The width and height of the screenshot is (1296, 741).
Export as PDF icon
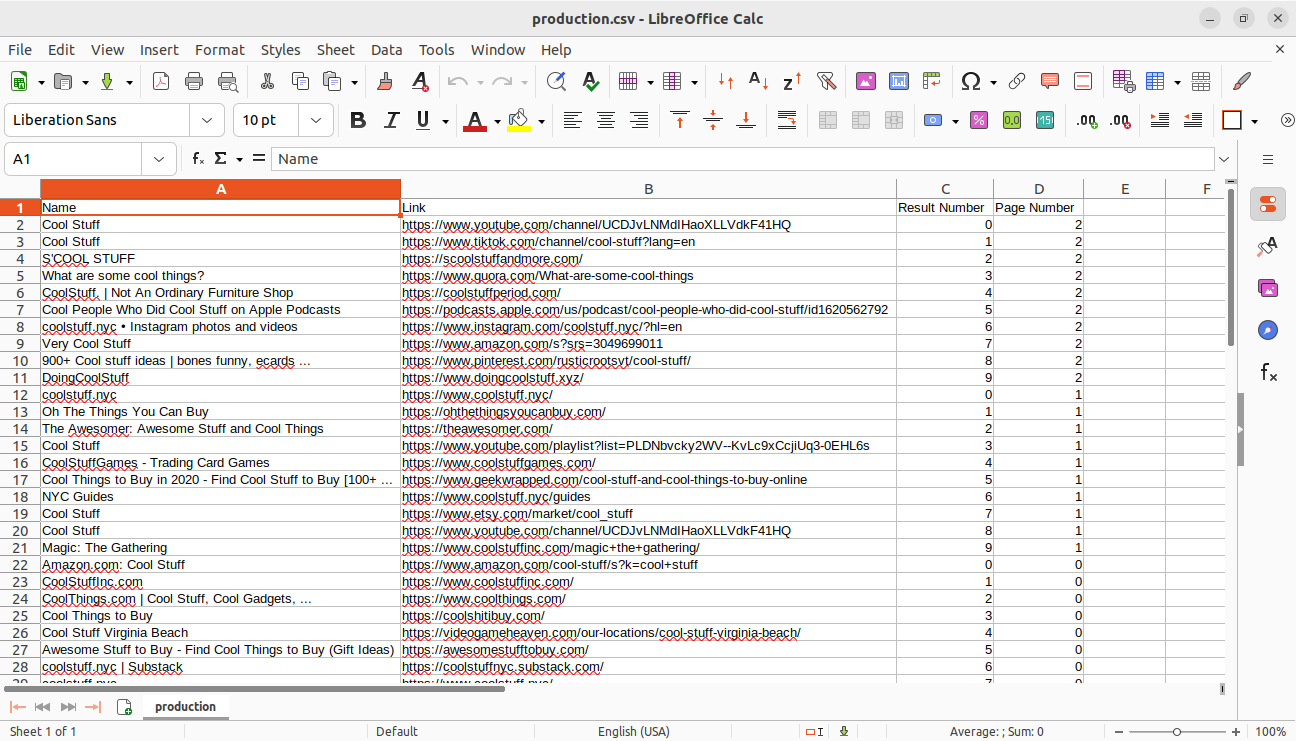[x=161, y=82]
